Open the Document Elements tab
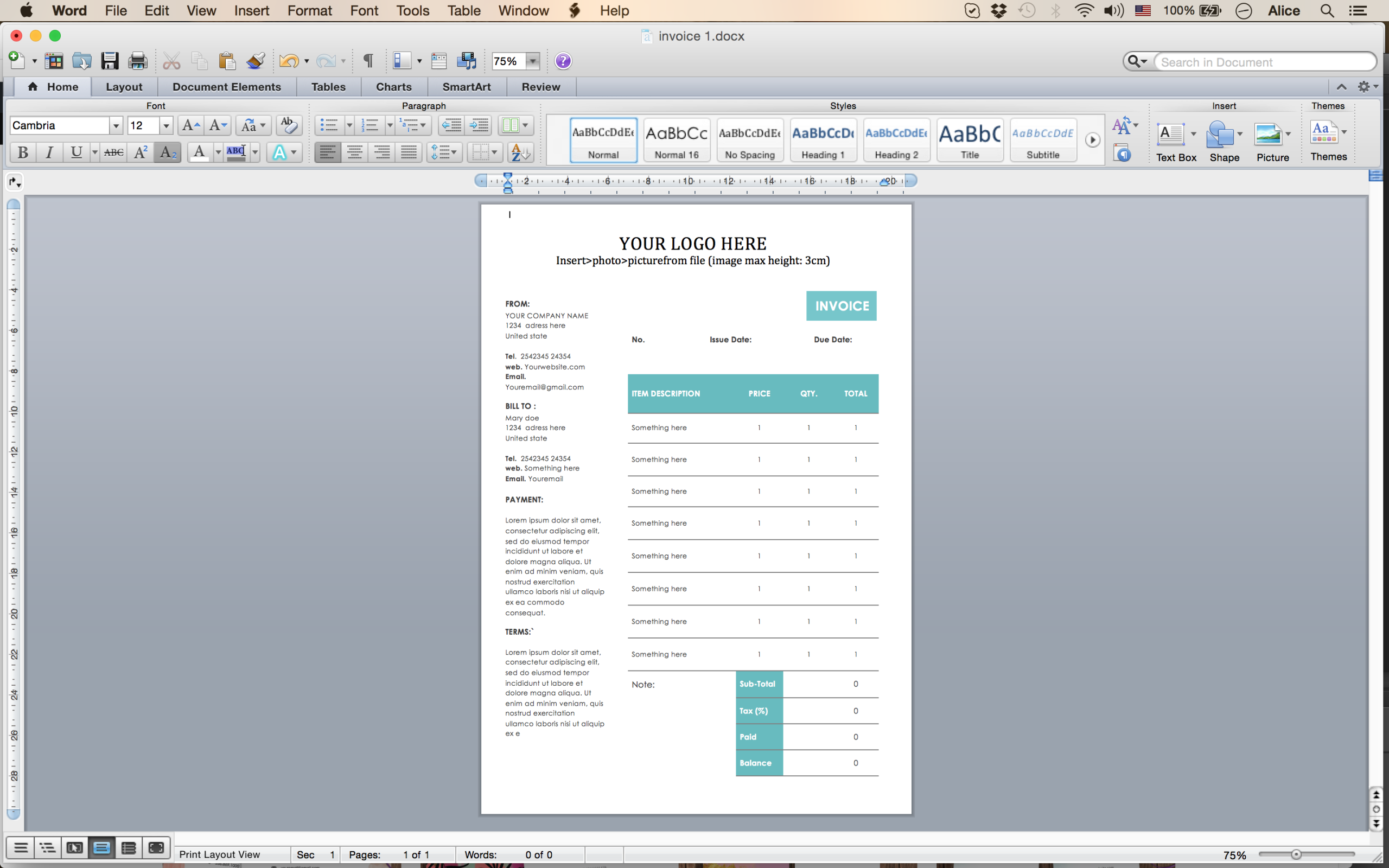The height and width of the screenshot is (868, 1389). pos(227,87)
